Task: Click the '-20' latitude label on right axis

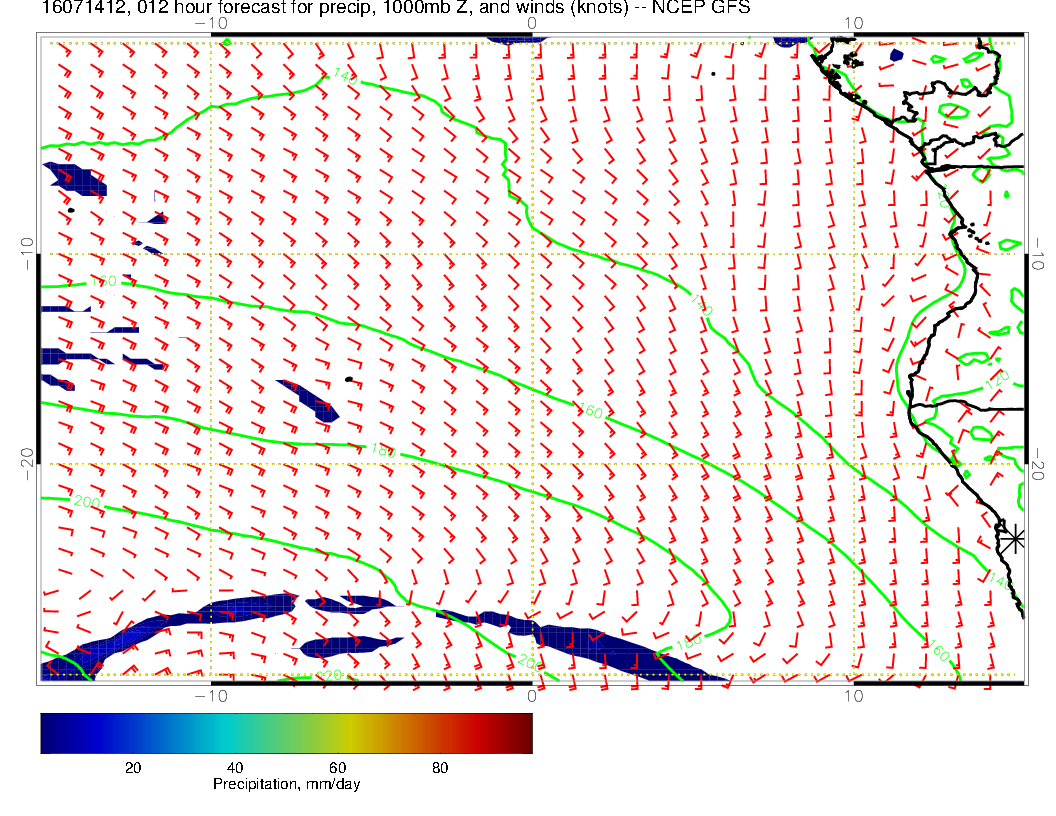Action: click(x=1038, y=464)
